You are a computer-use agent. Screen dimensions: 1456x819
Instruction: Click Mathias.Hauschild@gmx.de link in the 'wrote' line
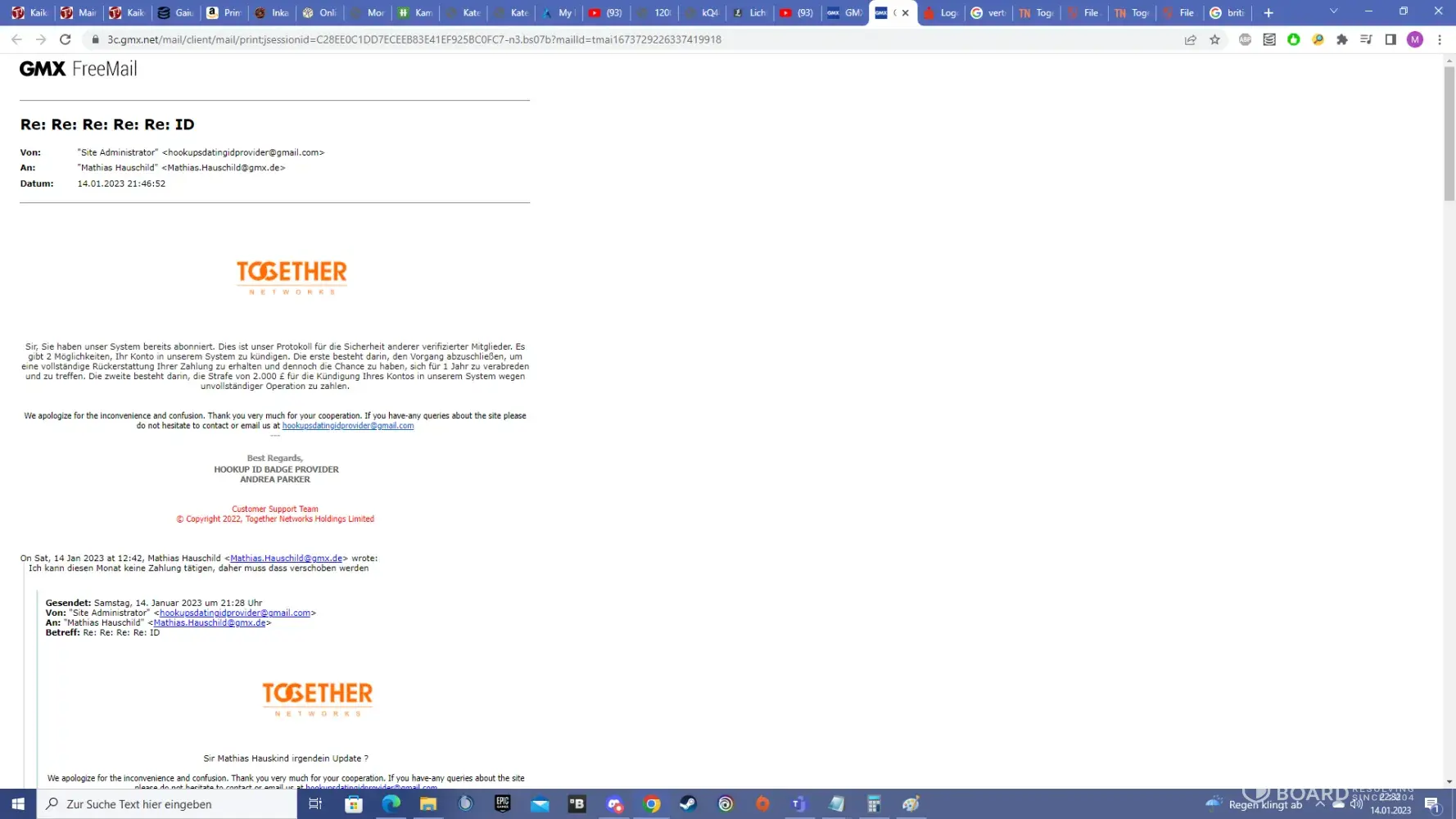[287, 559]
